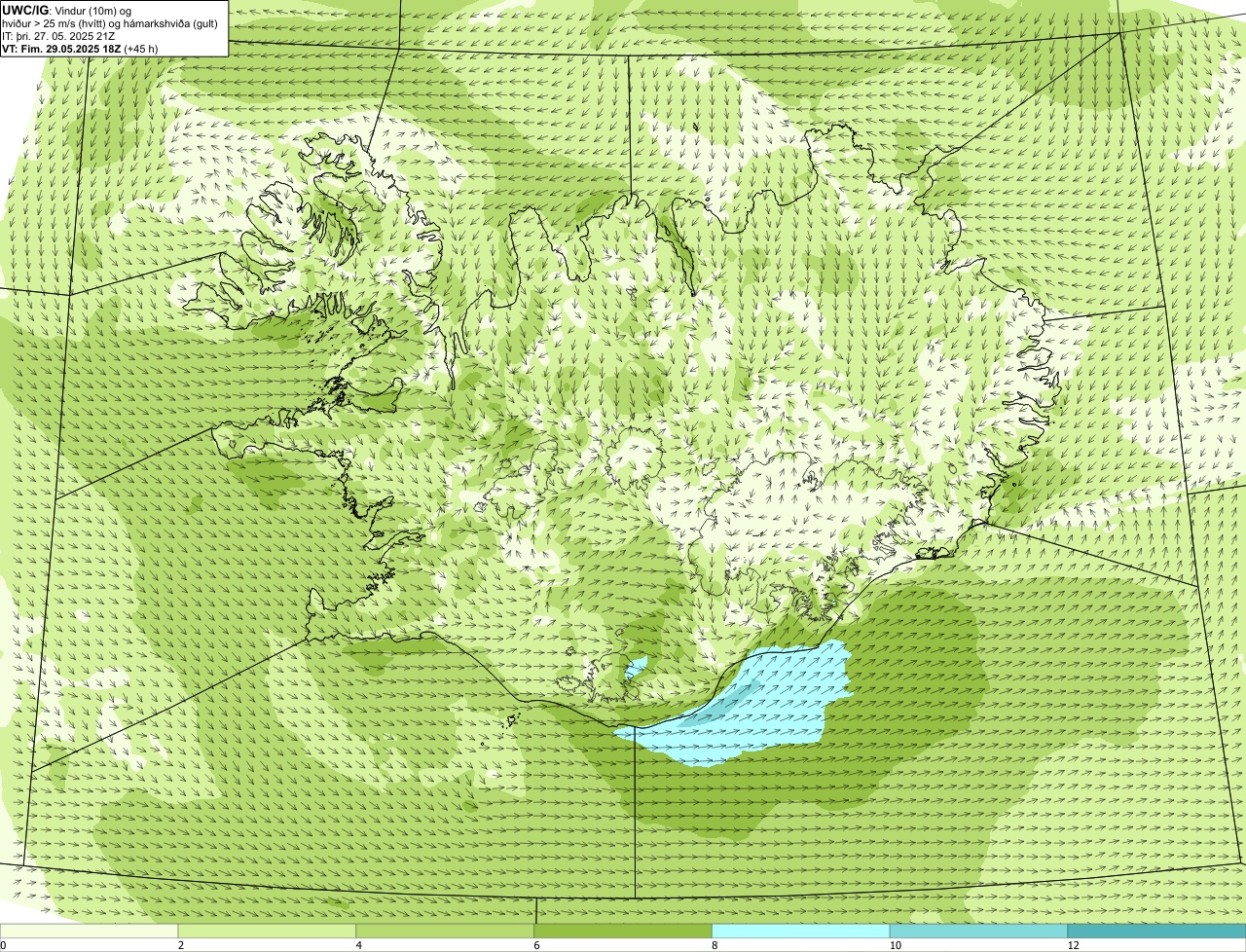Click the colorbar tick label '6'
The height and width of the screenshot is (952, 1246).
pos(535,945)
